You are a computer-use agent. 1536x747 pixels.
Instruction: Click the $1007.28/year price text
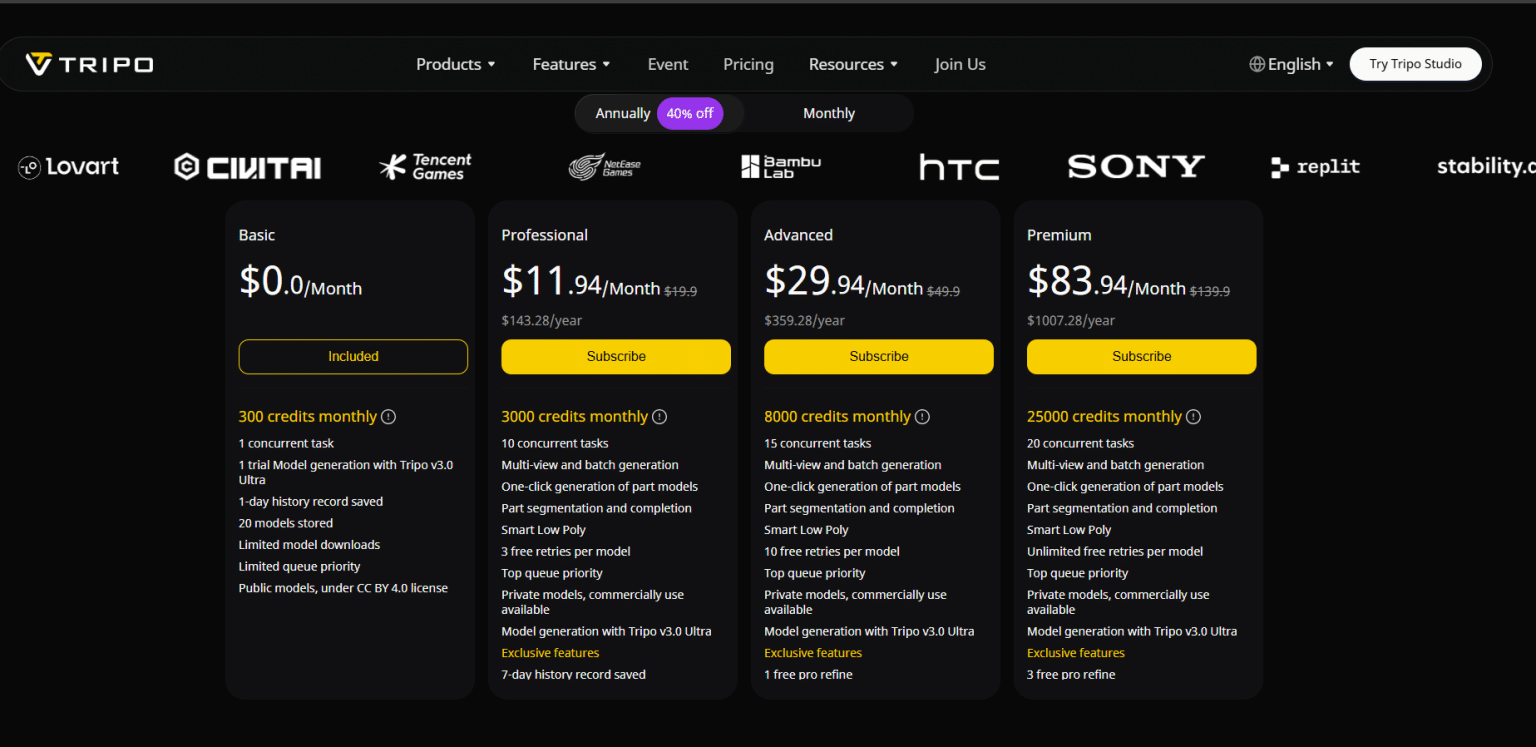(x=1071, y=321)
